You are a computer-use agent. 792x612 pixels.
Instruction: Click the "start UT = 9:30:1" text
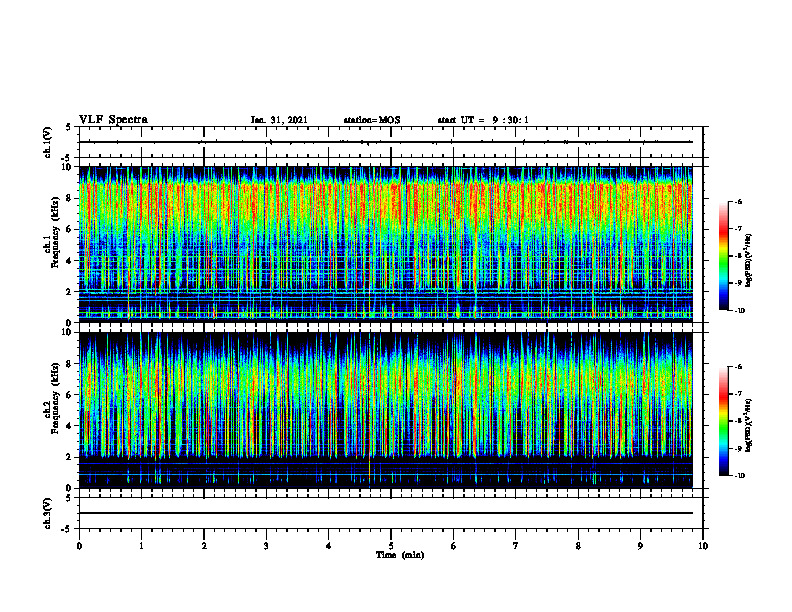click(x=483, y=120)
